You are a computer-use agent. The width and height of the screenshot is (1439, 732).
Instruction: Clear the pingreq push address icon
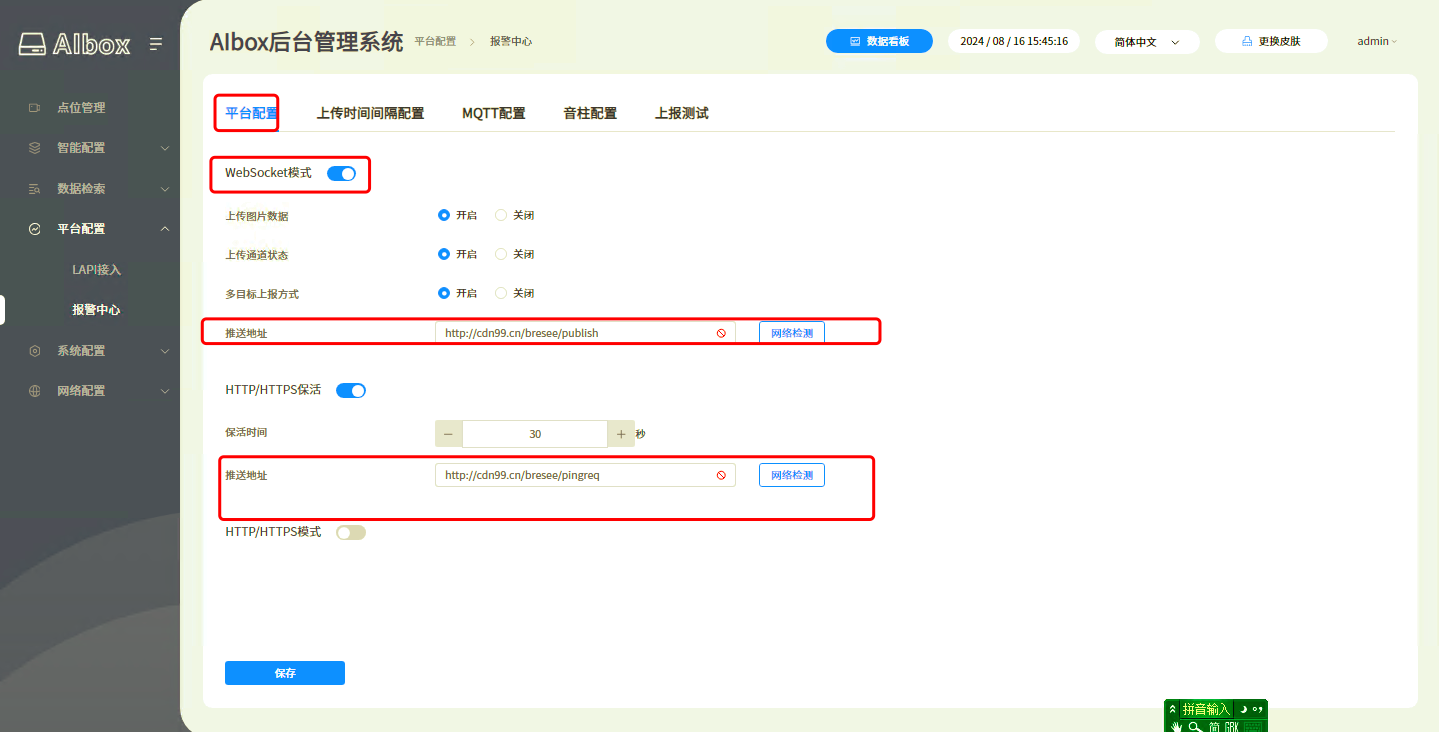tap(720, 475)
